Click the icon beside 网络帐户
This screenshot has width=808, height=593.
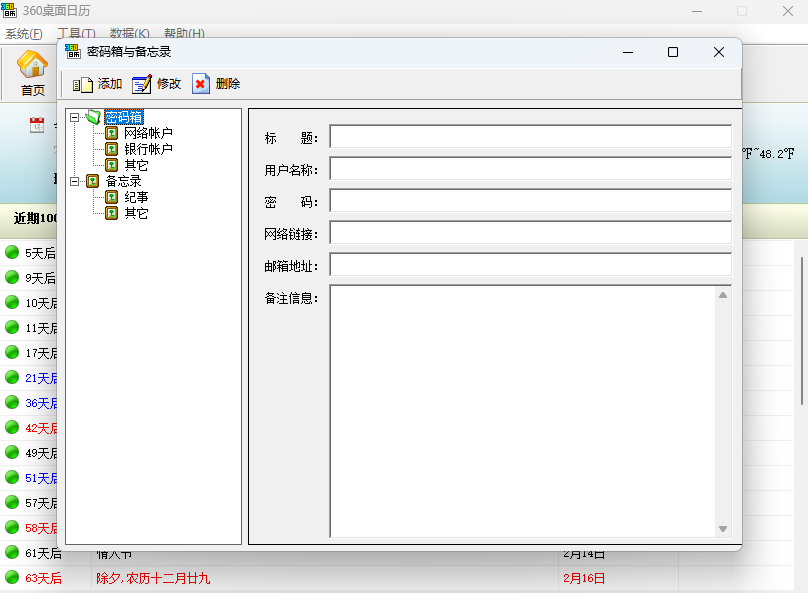[112, 133]
